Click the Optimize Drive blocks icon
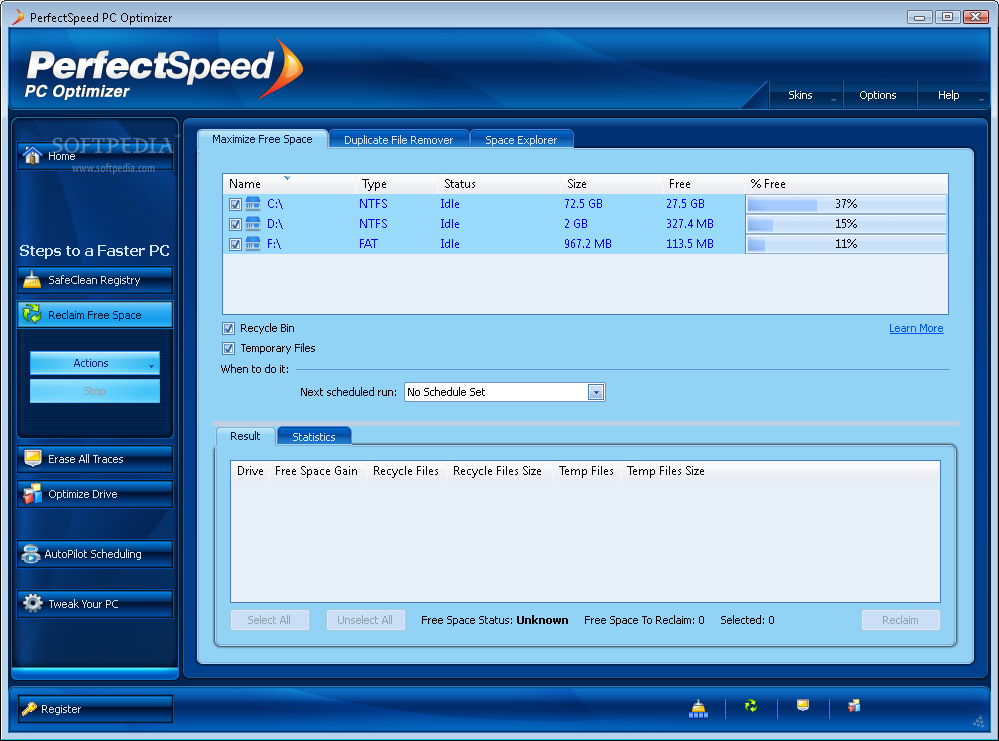Viewport: 999px width, 741px height. [x=32, y=494]
